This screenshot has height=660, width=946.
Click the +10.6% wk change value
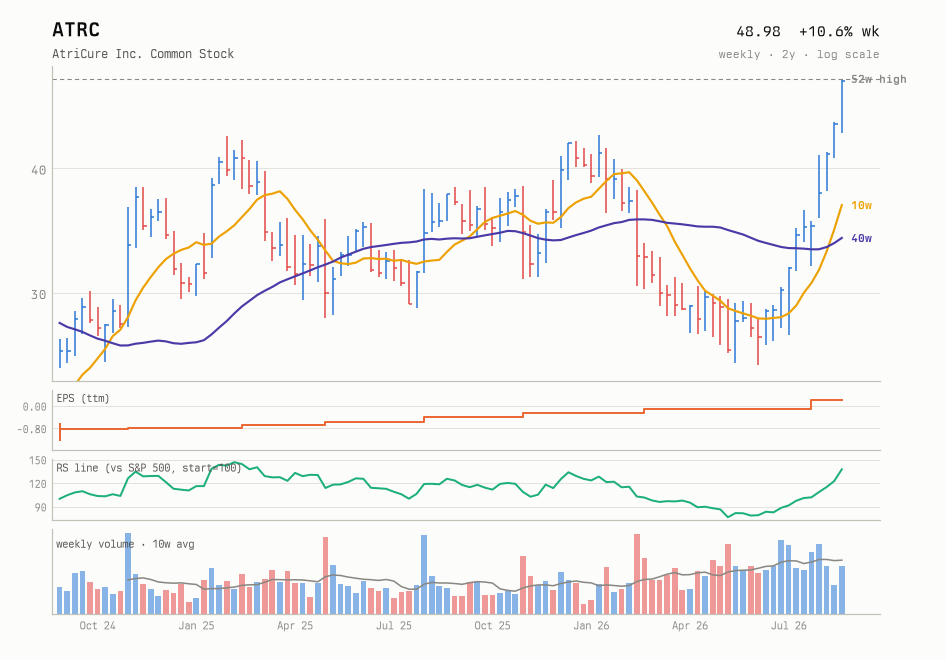click(x=839, y=31)
